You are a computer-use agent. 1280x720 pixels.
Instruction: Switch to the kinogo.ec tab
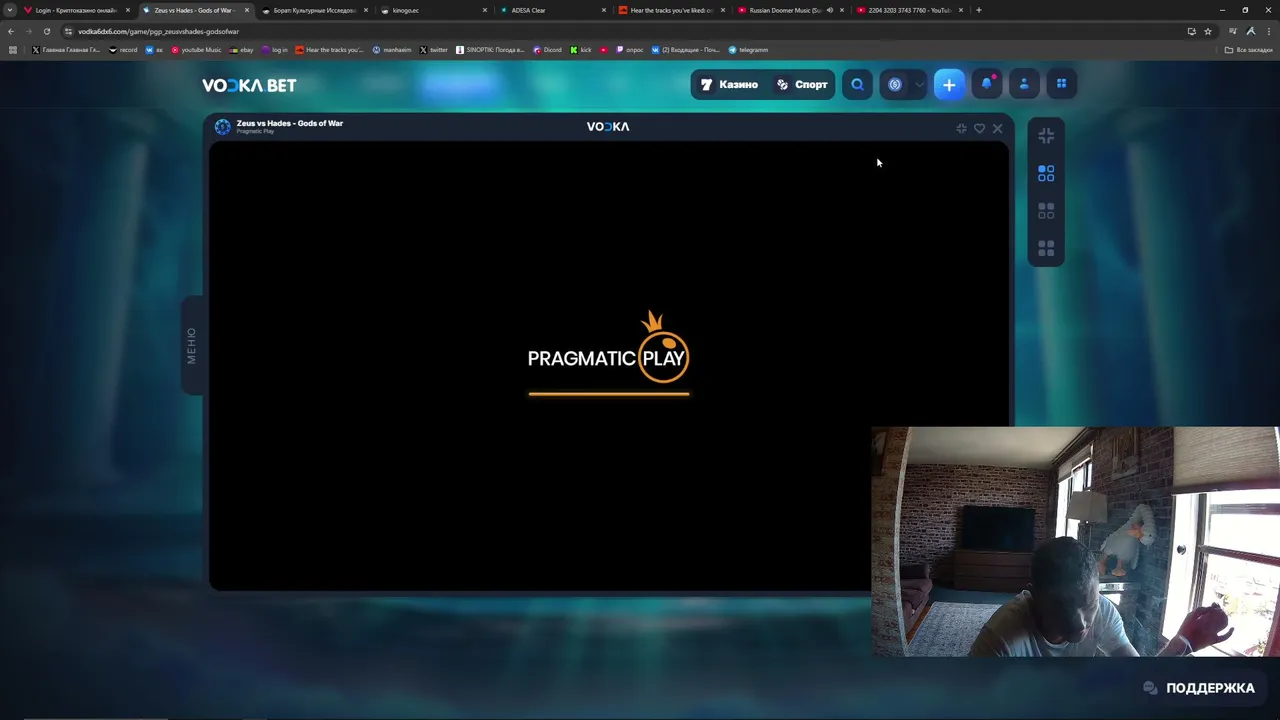434,10
